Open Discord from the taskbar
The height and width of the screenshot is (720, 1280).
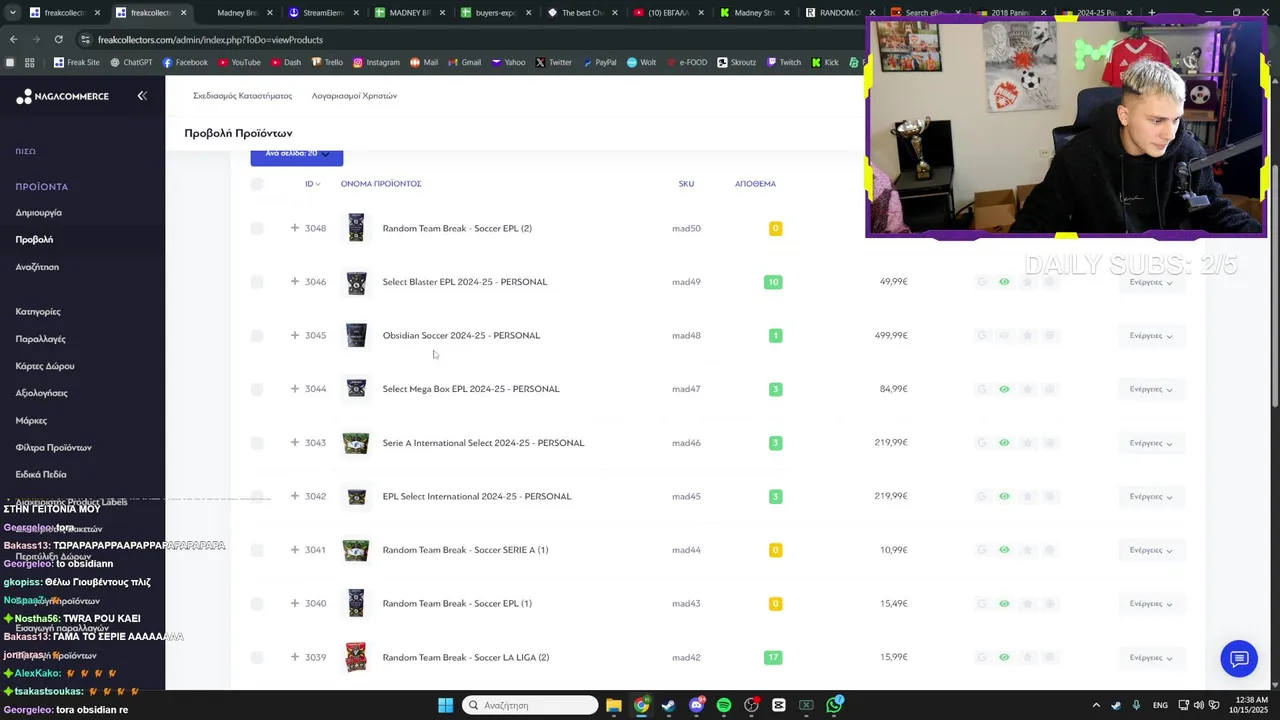[696, 705]
